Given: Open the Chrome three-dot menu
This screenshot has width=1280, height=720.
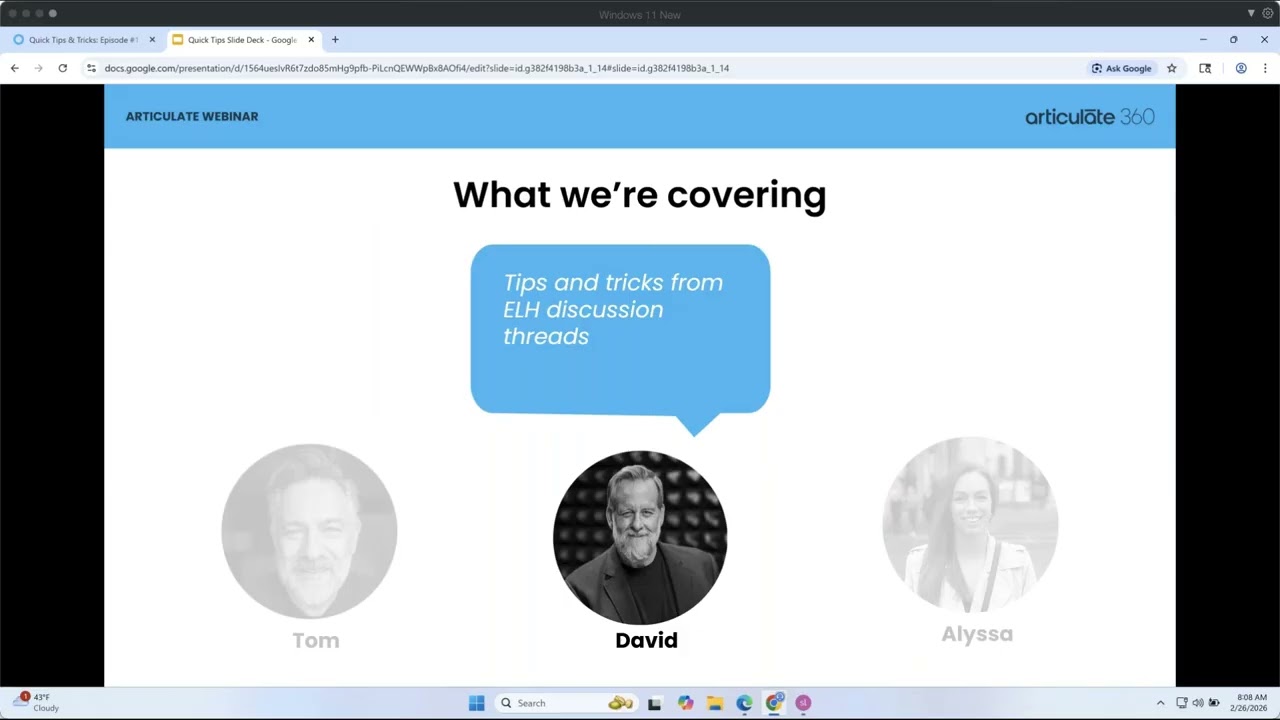Looking at the screenshot, I should [x=1265, y=68].
